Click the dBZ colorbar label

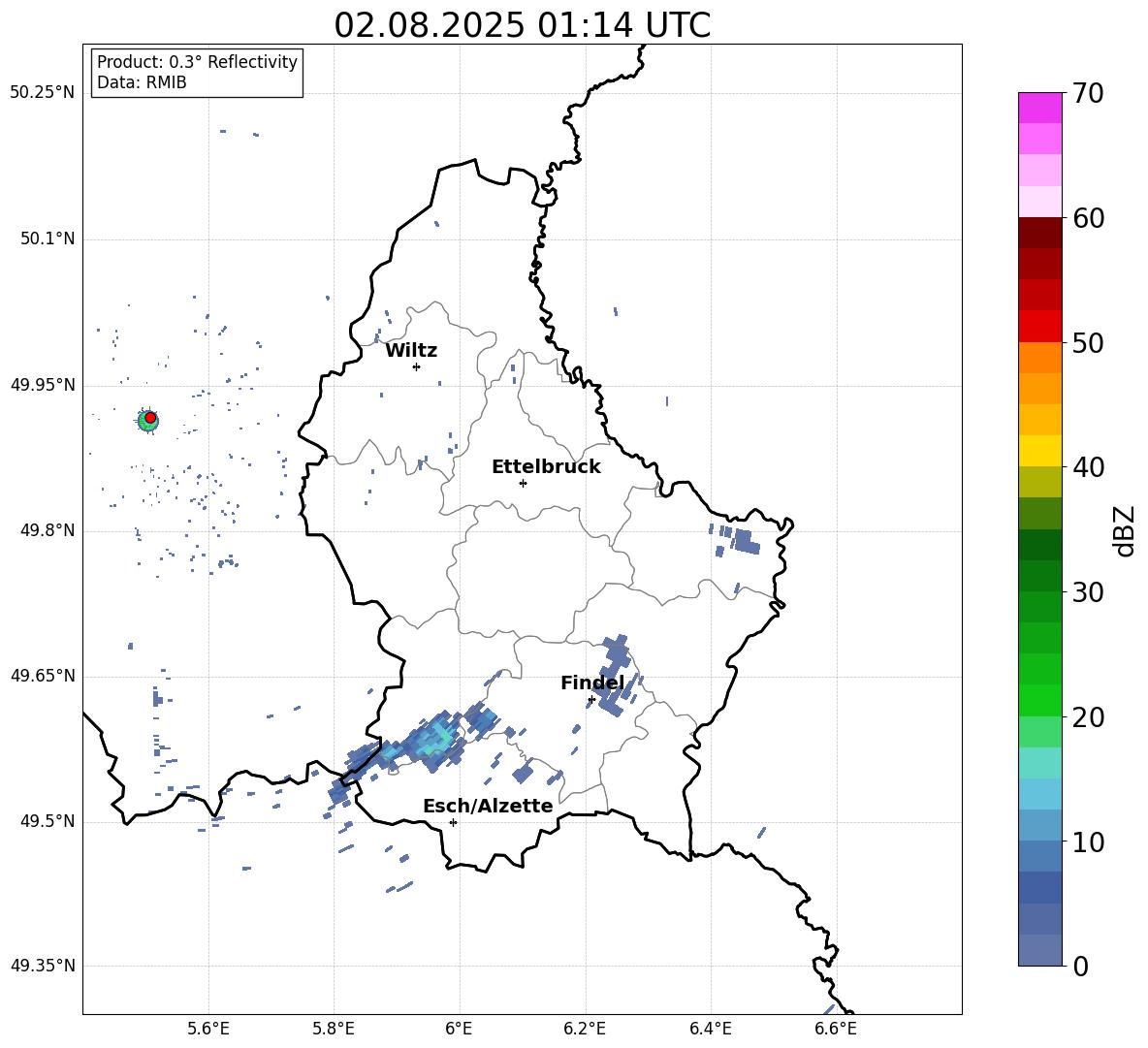(1126, 530)
